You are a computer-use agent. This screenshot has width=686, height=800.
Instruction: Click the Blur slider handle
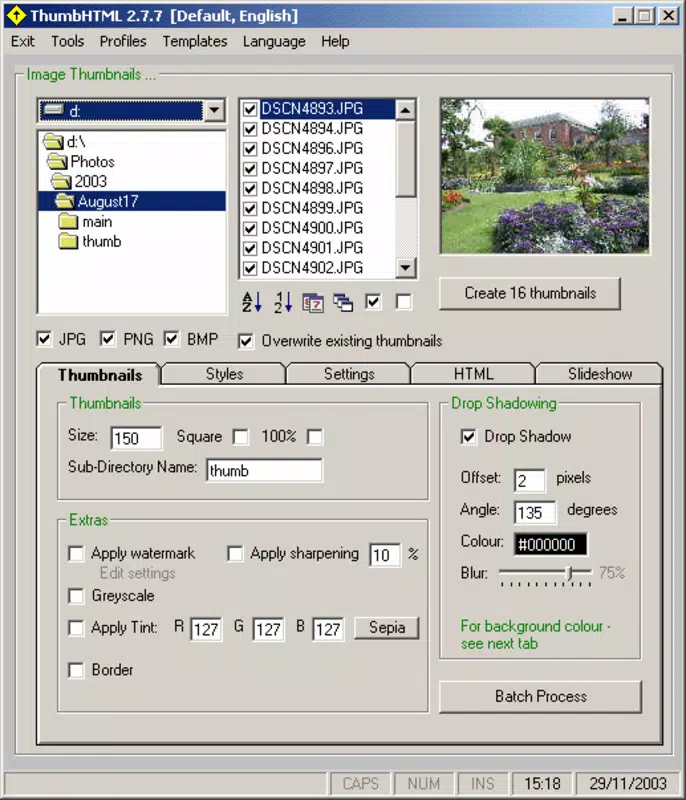tap(571, 573)
